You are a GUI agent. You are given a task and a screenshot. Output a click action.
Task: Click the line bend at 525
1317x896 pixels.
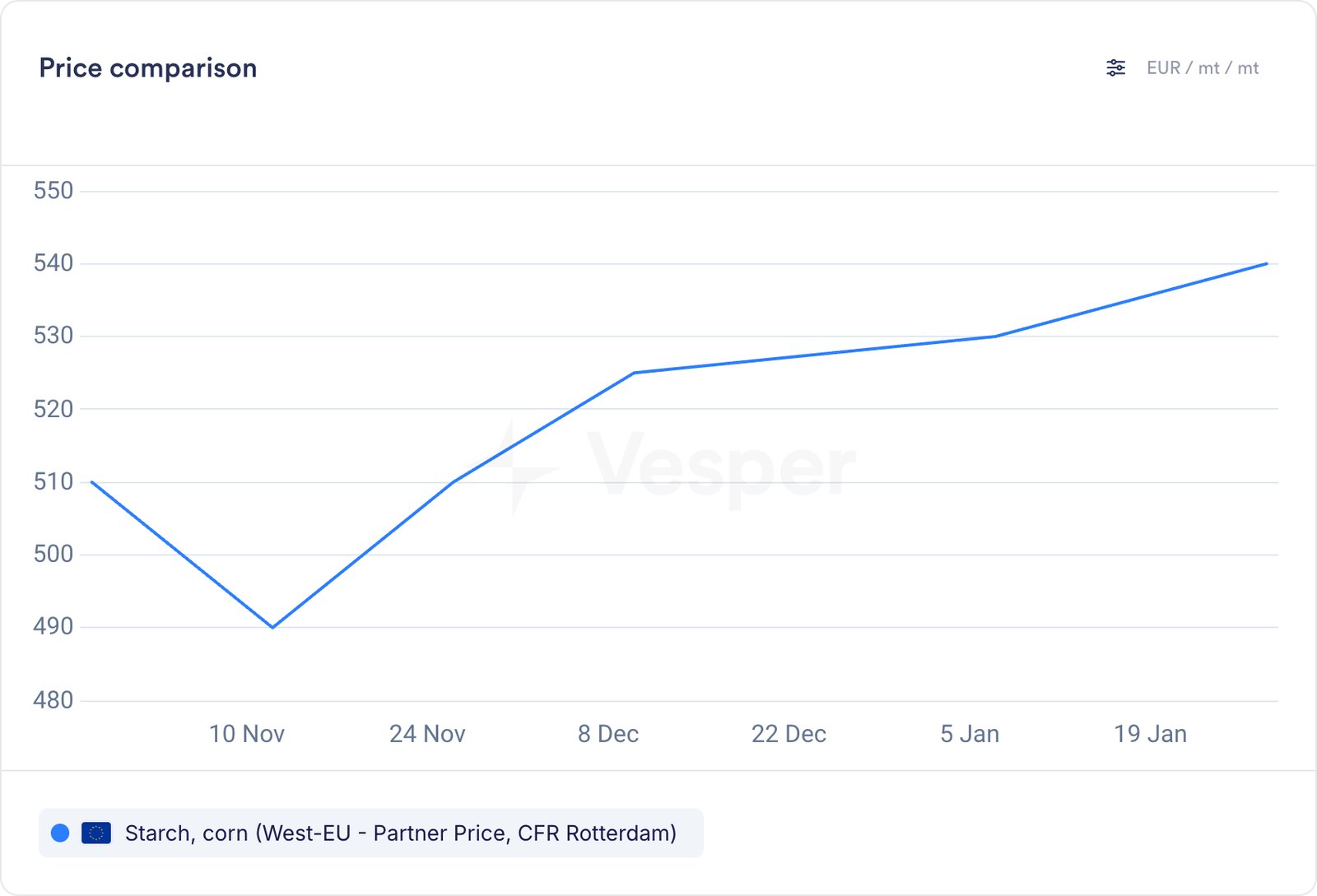click(x=634, y=373)
